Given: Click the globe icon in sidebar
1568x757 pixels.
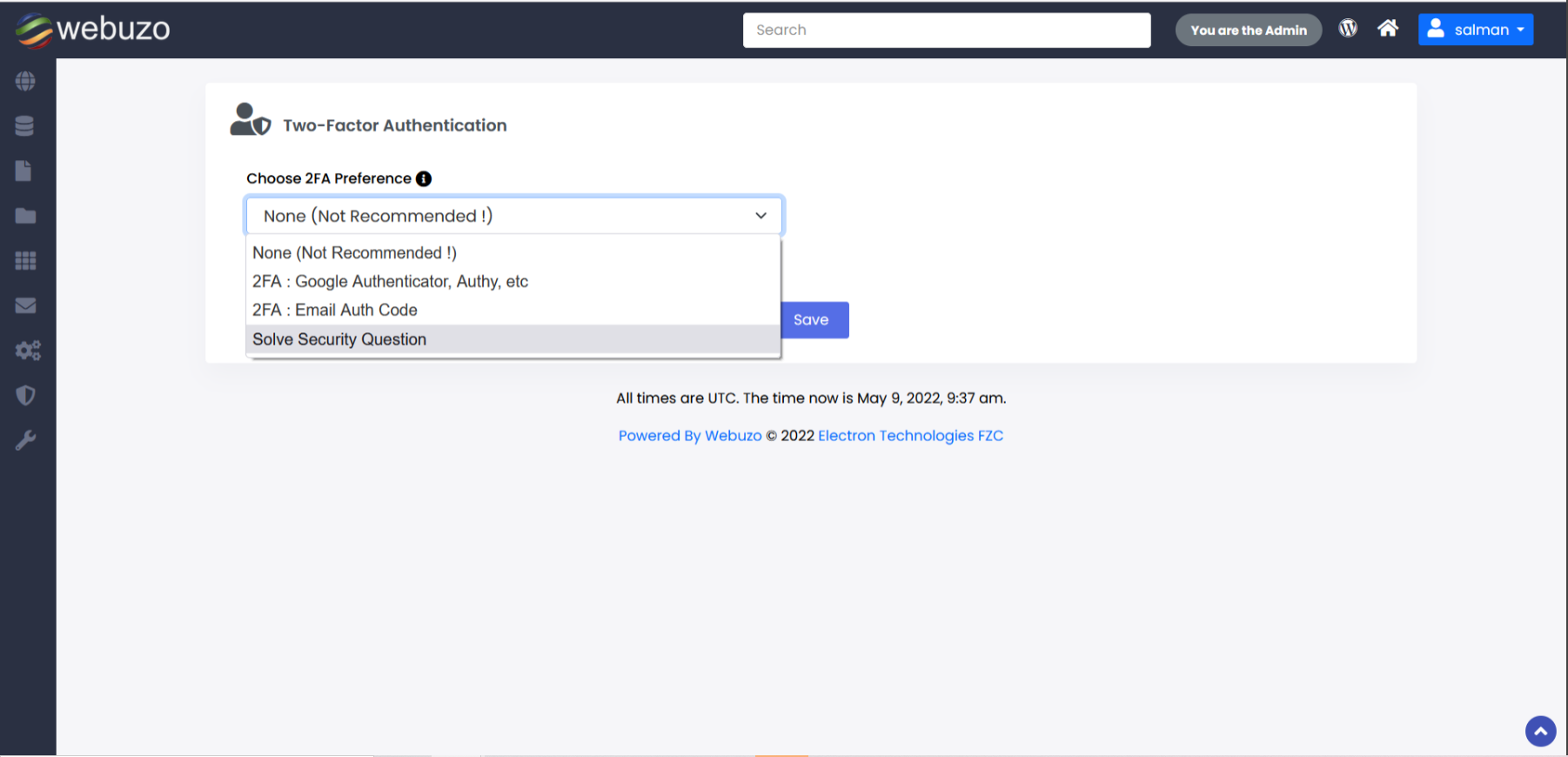Looking at the screenshot, I should (x=25, y=81).
